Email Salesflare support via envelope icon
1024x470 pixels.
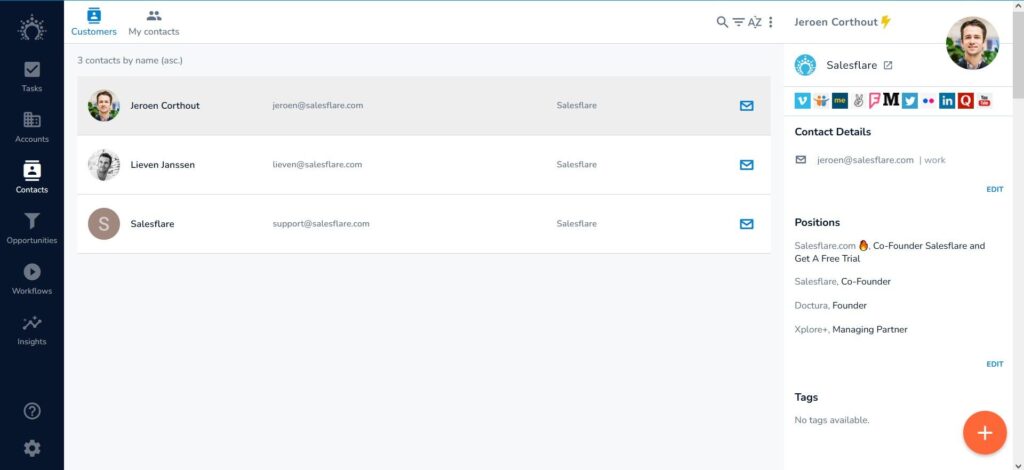(746, 224)
